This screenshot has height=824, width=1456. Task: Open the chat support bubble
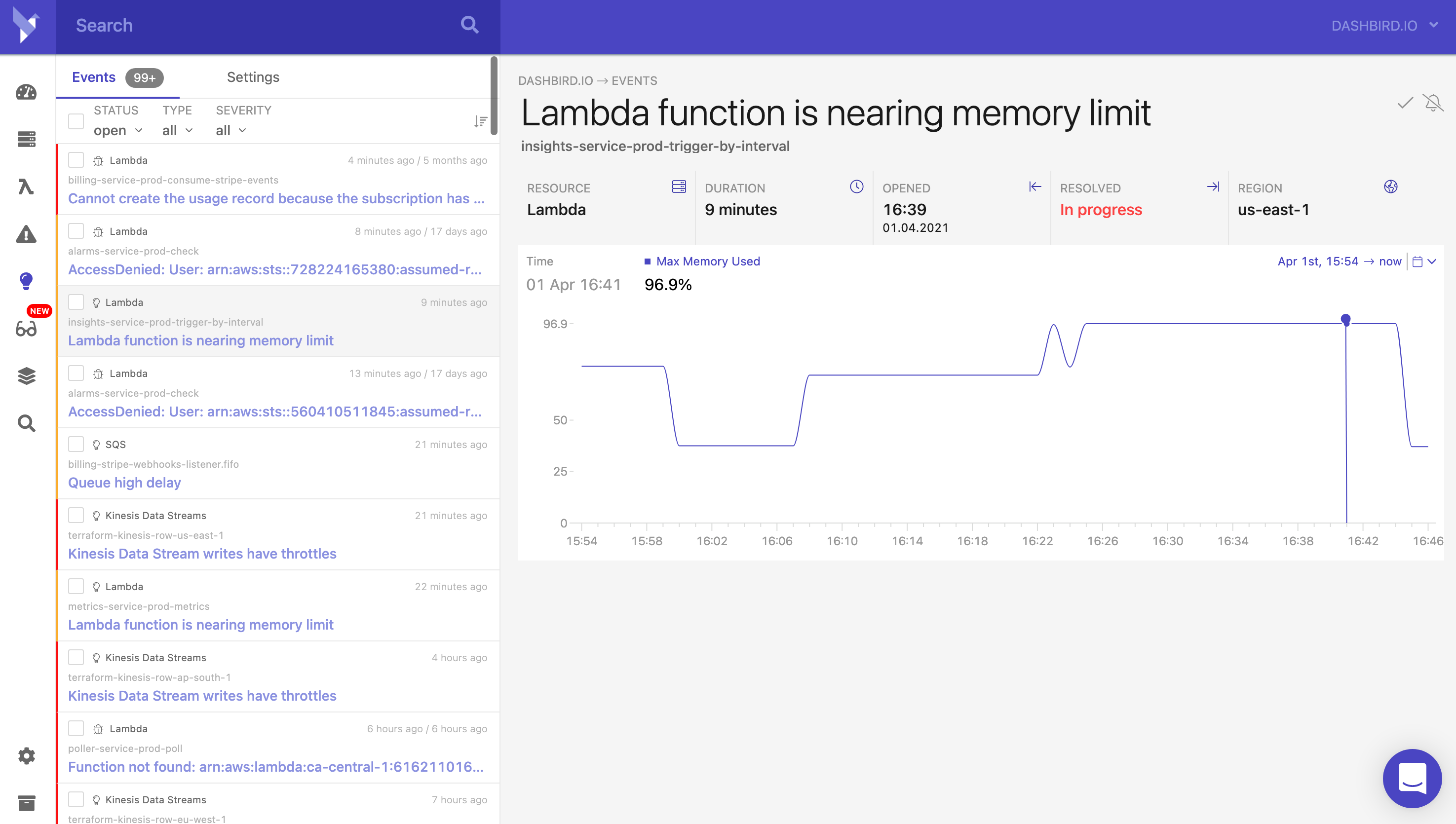(x=1412, y=778)
